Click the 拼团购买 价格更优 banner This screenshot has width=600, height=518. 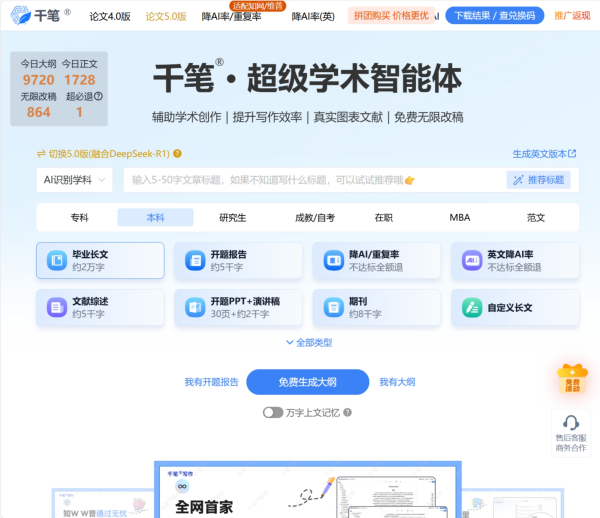pos(391,16)
